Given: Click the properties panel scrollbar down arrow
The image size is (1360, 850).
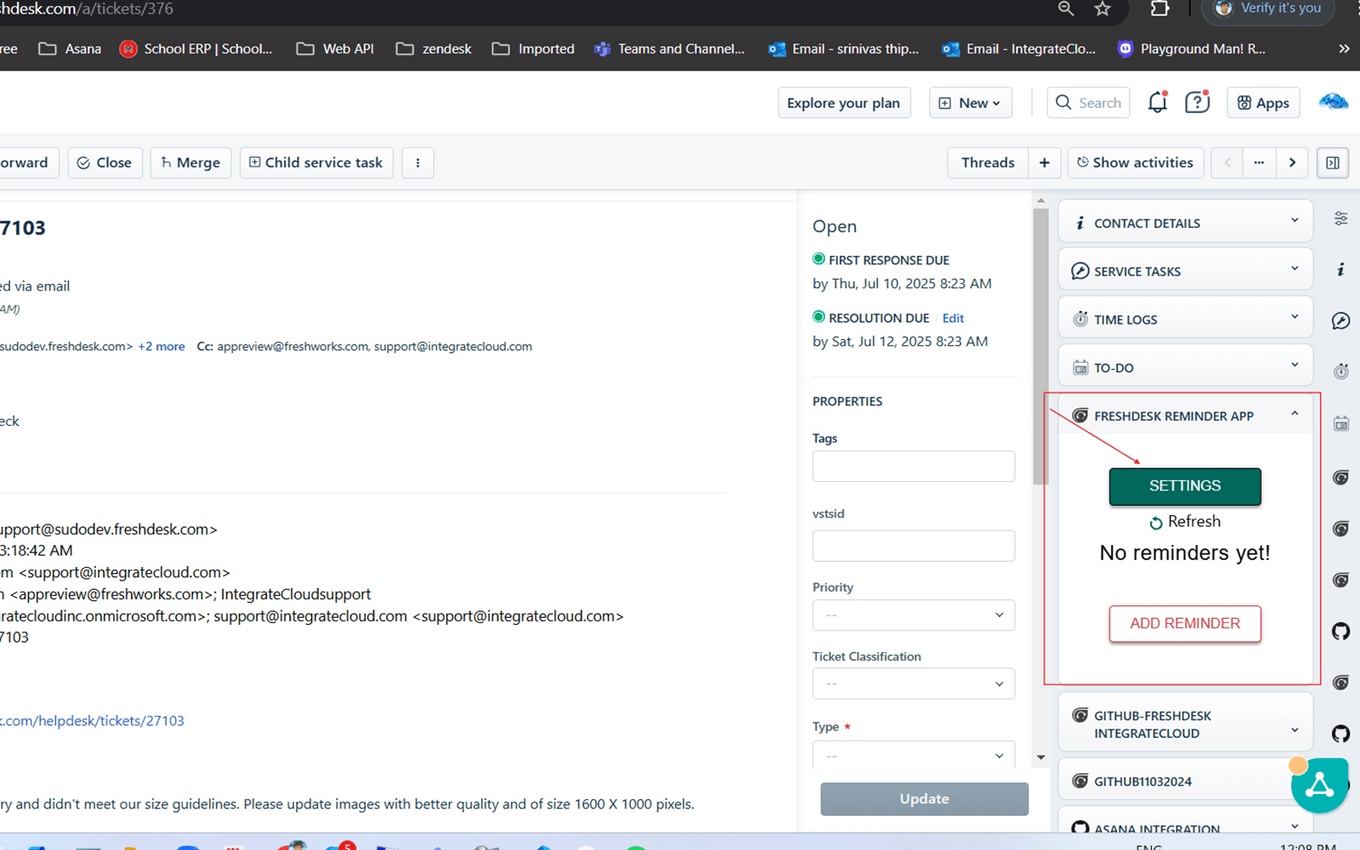Looking at the screenshot, I should 1041,757.
